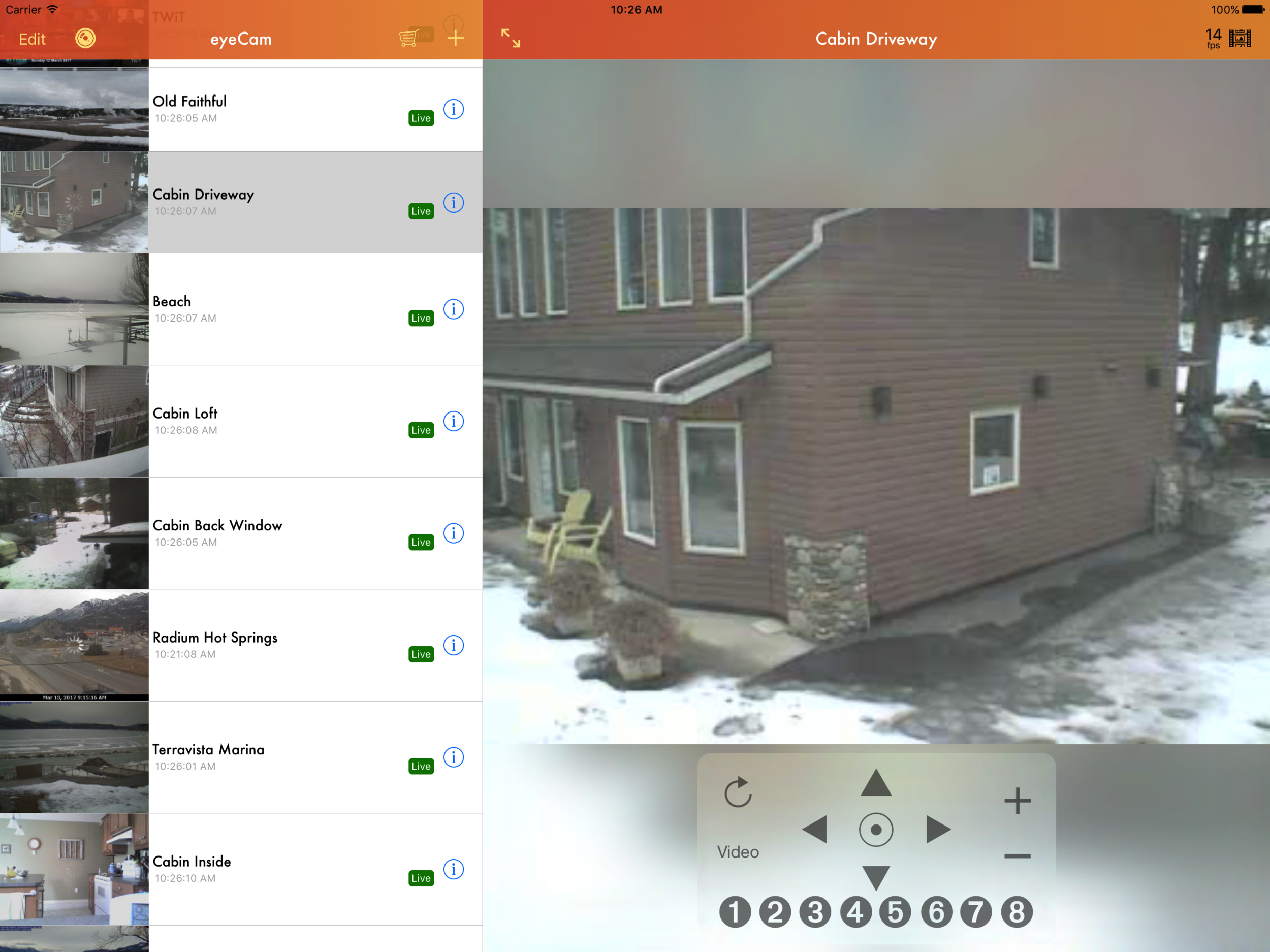1270x952 pixels.
Task: Tap the Cabin Driveway thumbnail
Action: [74, 202]
